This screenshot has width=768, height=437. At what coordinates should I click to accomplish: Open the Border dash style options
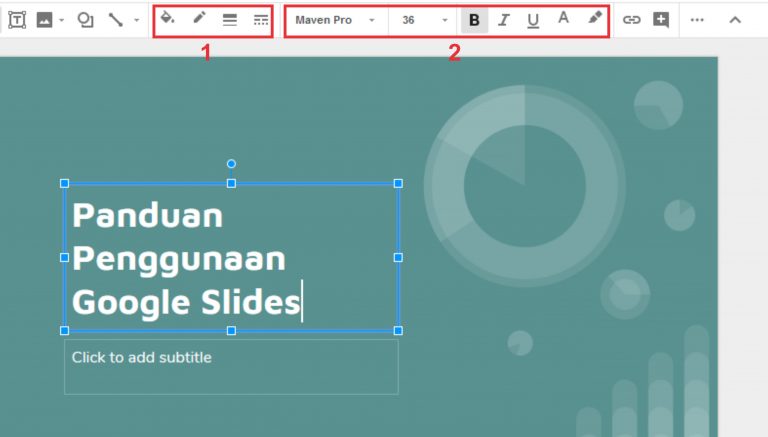point(260,20)
